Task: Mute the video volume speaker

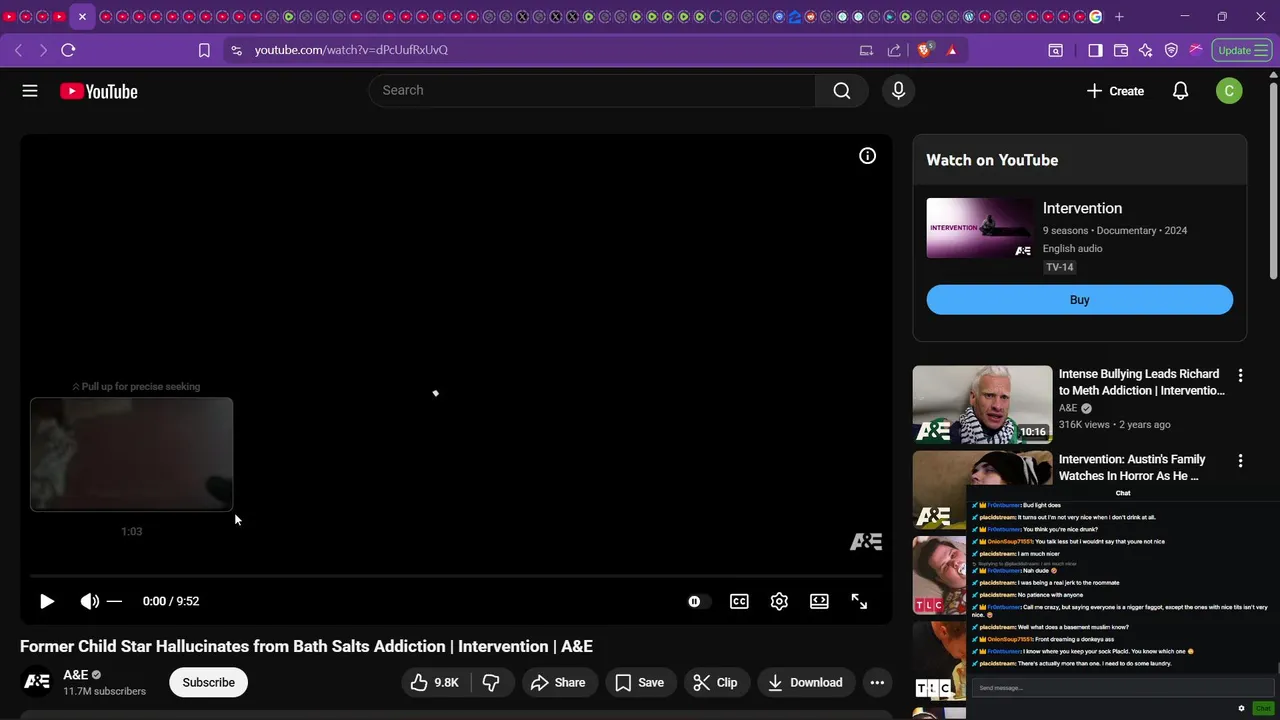Action: pyautogui.click(x=90, y=601)
